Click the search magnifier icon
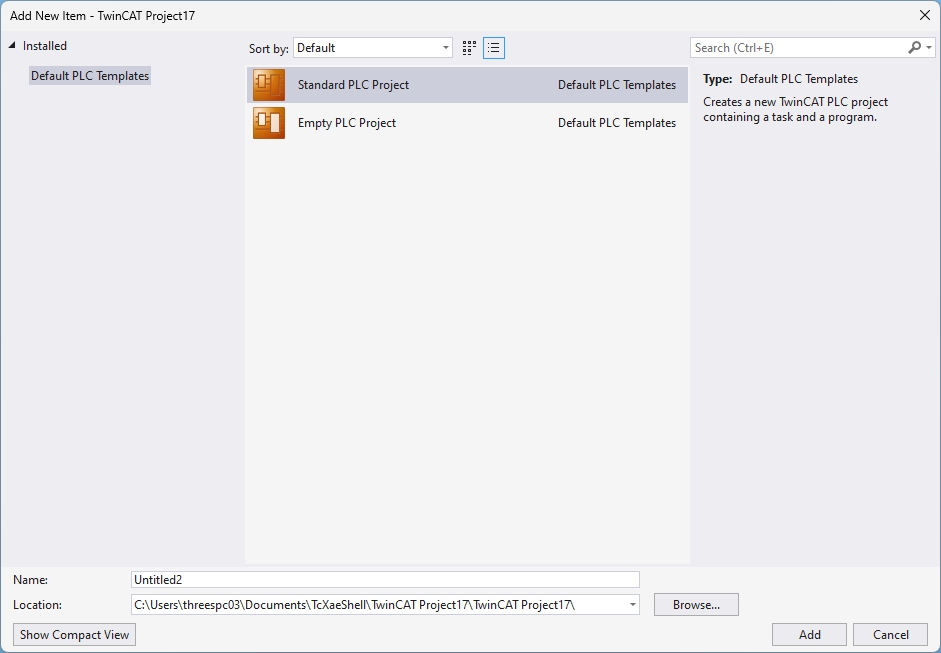The width and height of the screenshot is (941, 653). [x=914, y=47]
